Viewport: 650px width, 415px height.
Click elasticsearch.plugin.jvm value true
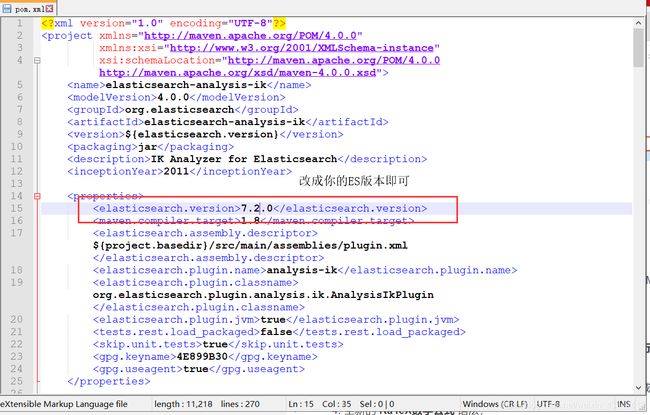(273, 320)
